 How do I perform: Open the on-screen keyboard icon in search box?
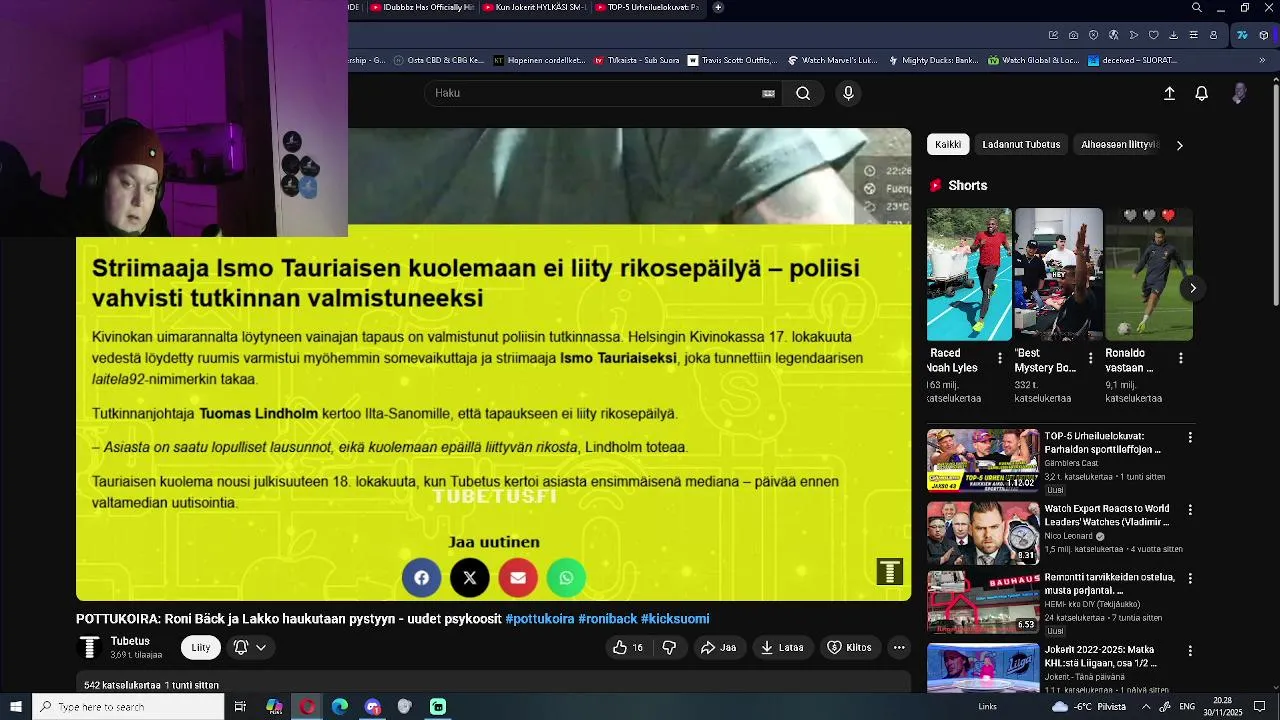coord(768,93)
